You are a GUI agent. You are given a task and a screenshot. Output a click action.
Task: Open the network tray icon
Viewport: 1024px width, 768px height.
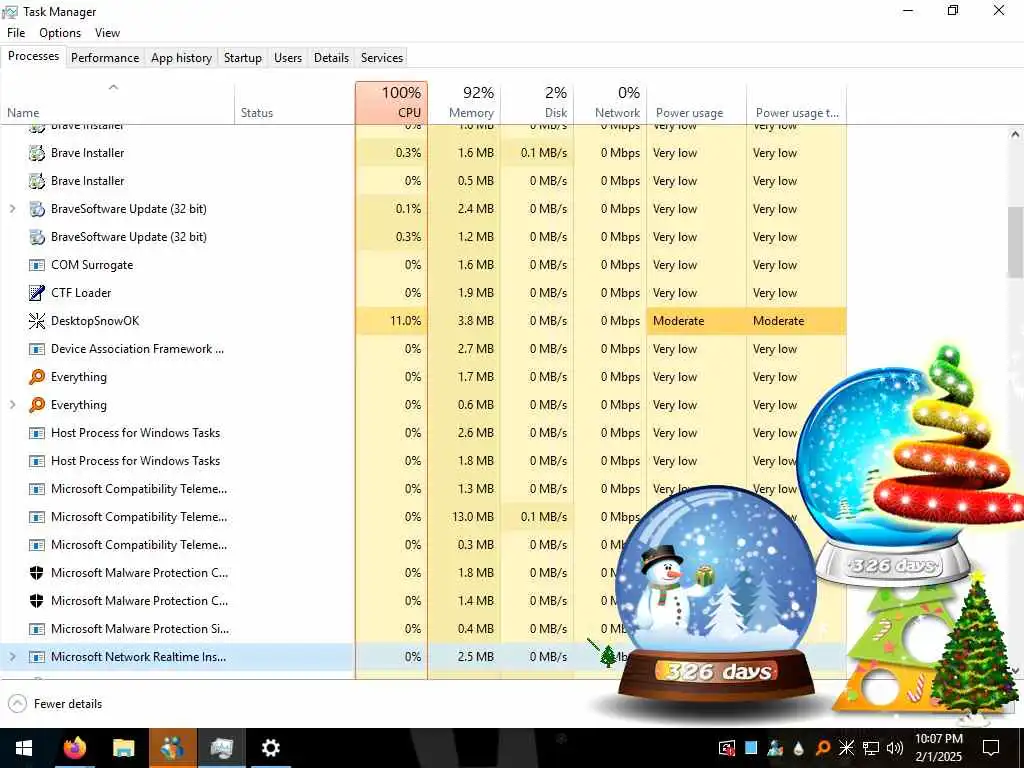871,748
